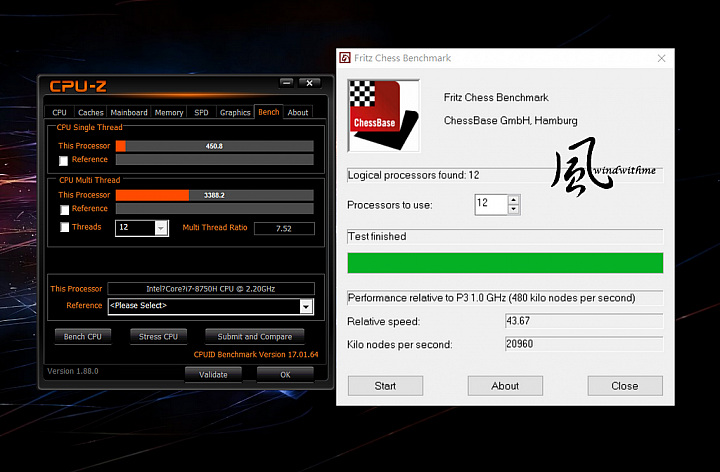This screenshot has height=472, width=720.
Task: Toggle the Threads checkbox
Action: [x=65, y=227]
